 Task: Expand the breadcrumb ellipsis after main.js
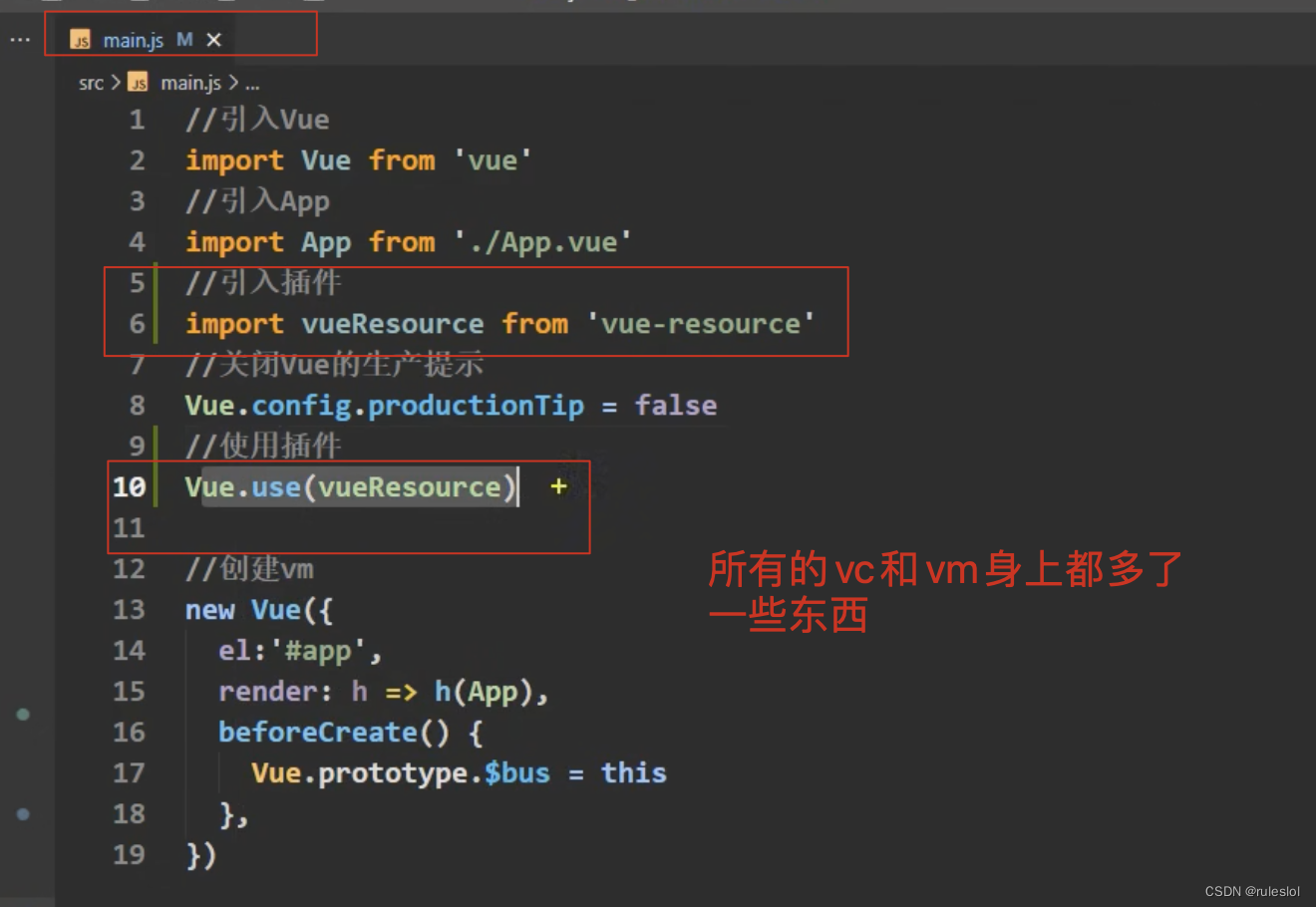pyautogui.click(x=253, y=83)
